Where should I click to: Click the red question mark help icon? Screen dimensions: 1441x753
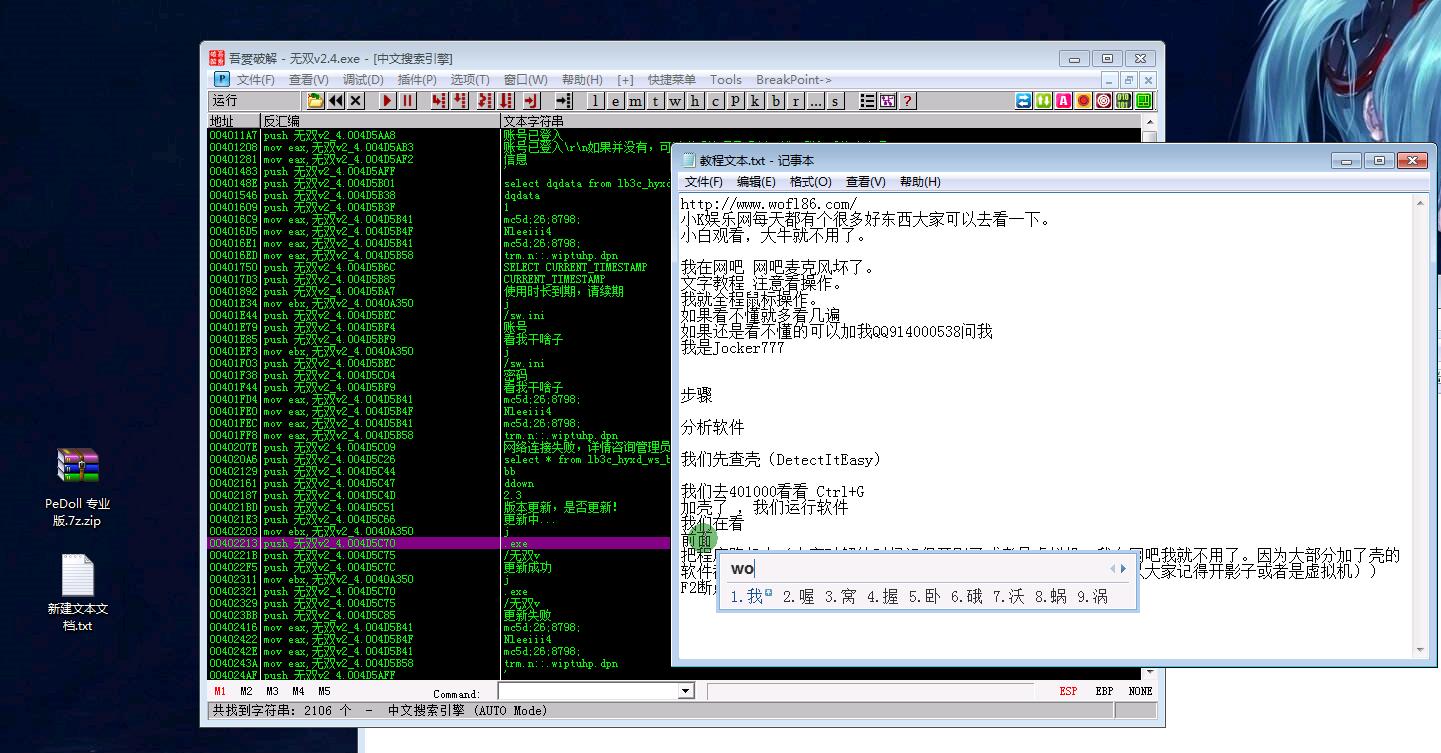[907, 101]
